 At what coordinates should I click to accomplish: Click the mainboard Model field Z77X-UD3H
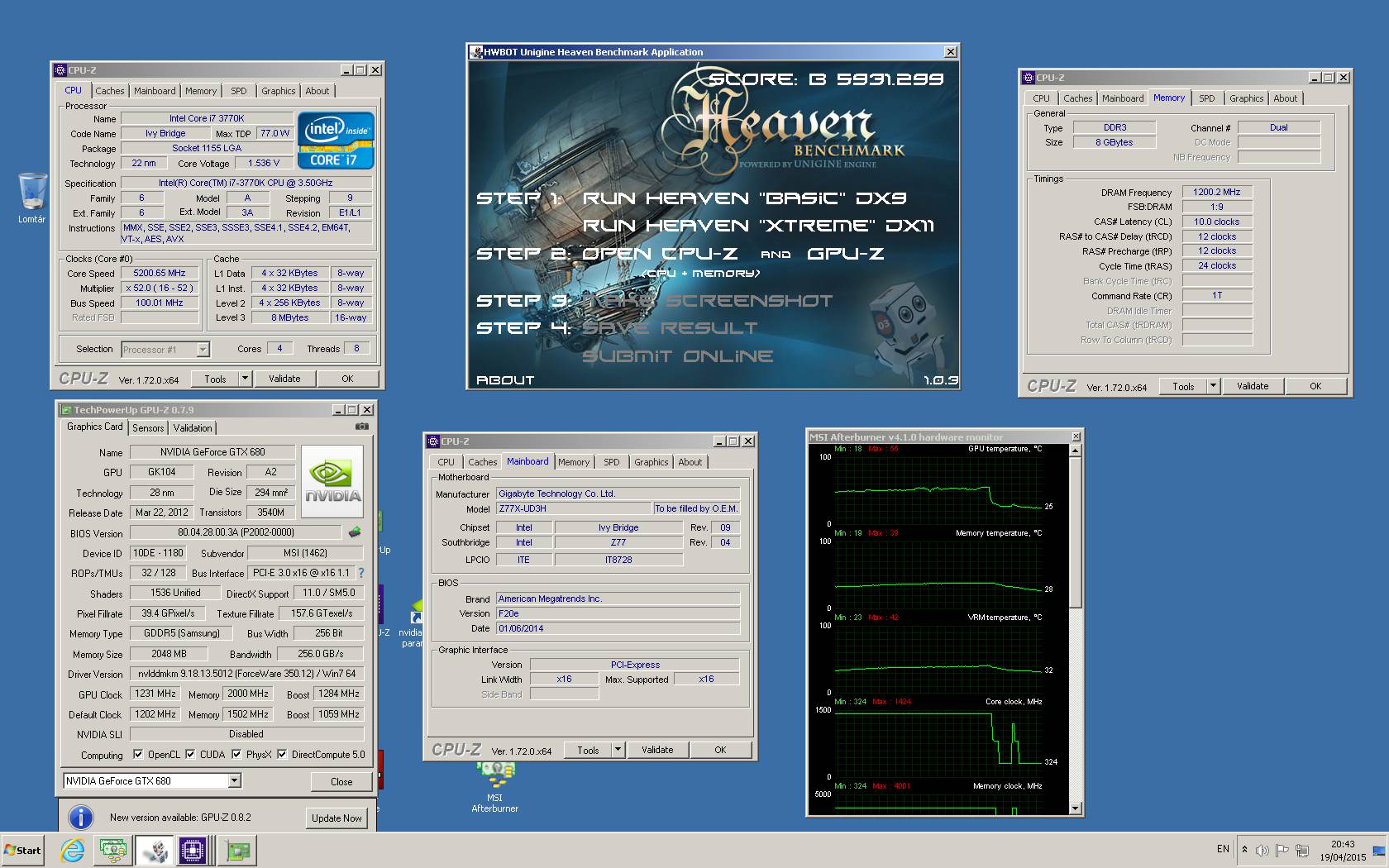point(574,508)
